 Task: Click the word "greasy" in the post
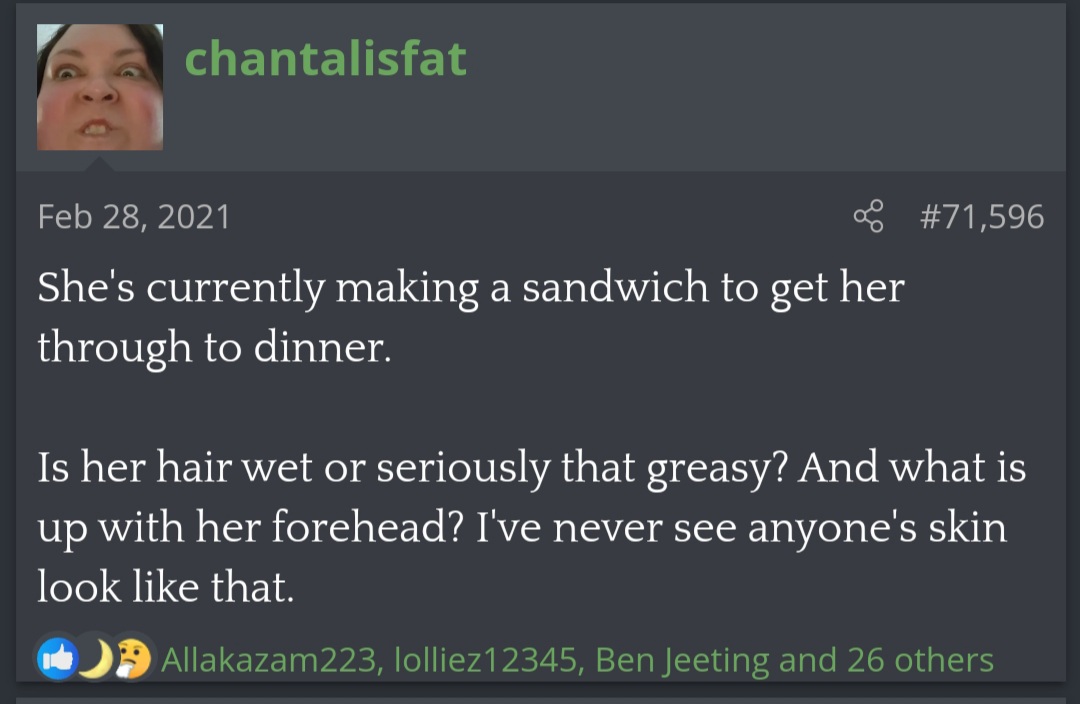[708, 470]
